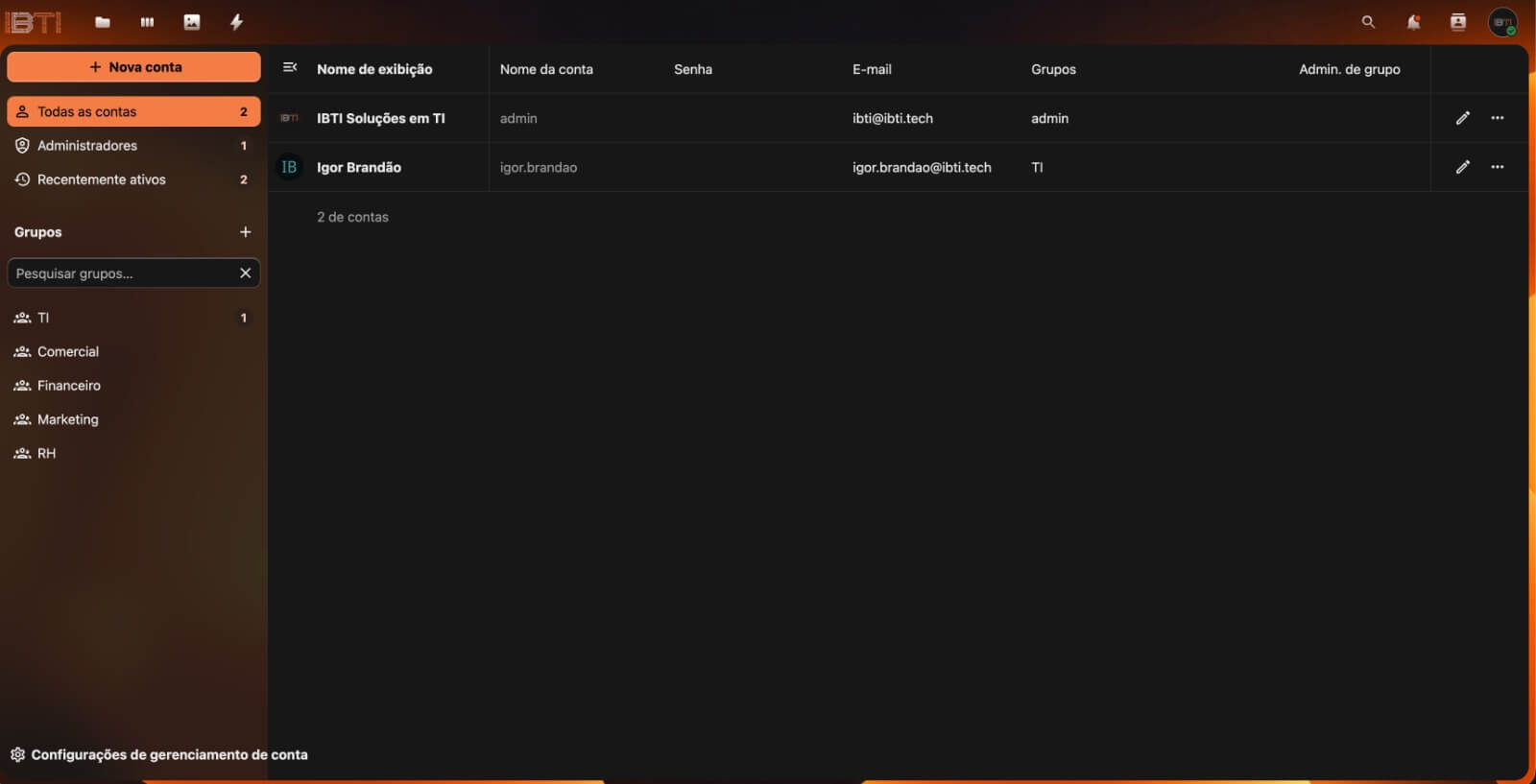The image size is (1536, 784).
Task: Open more actions for IBTI Soluções em TI
Action: (1497, 118)
